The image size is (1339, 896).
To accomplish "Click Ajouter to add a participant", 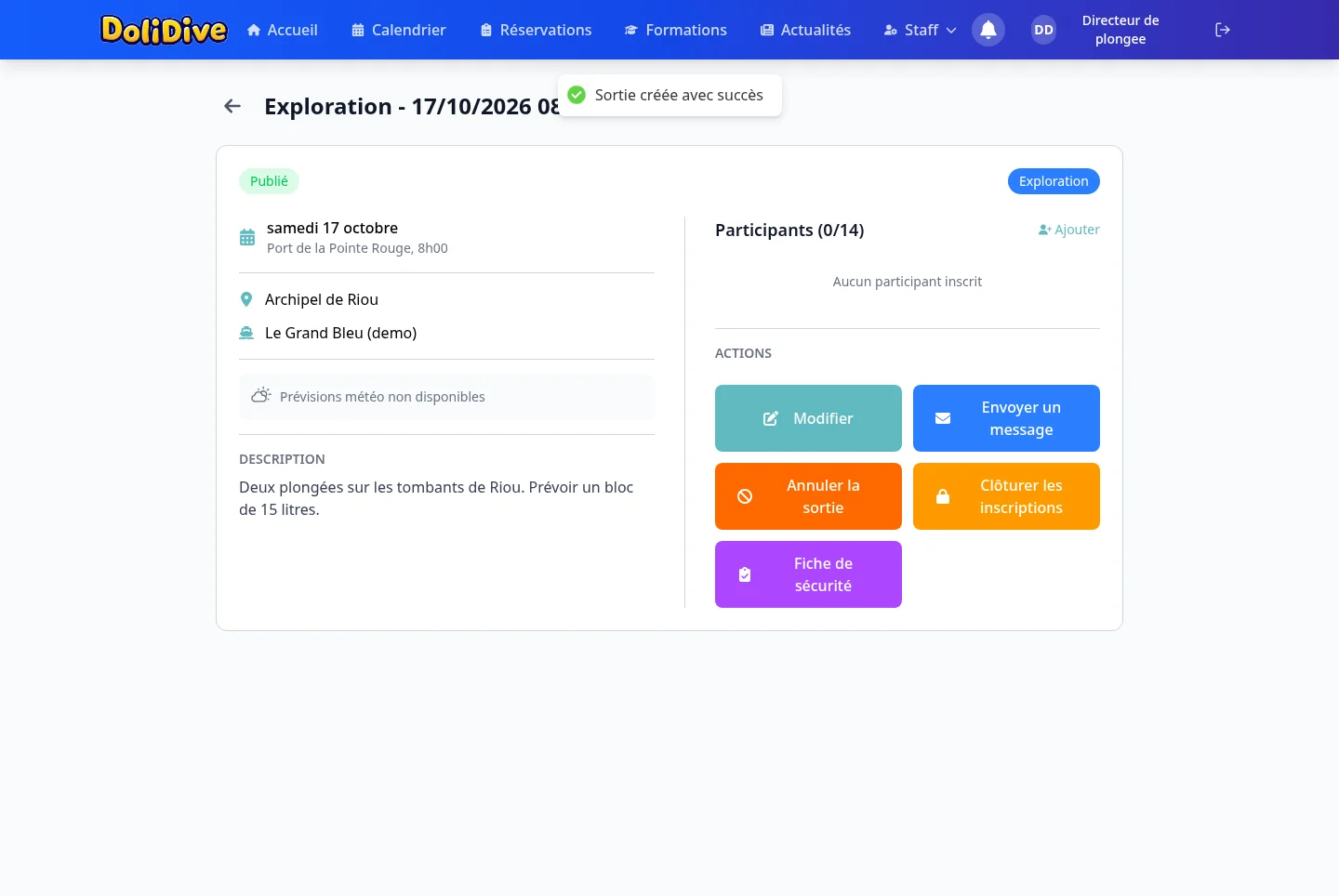I will pos(1069,230).
